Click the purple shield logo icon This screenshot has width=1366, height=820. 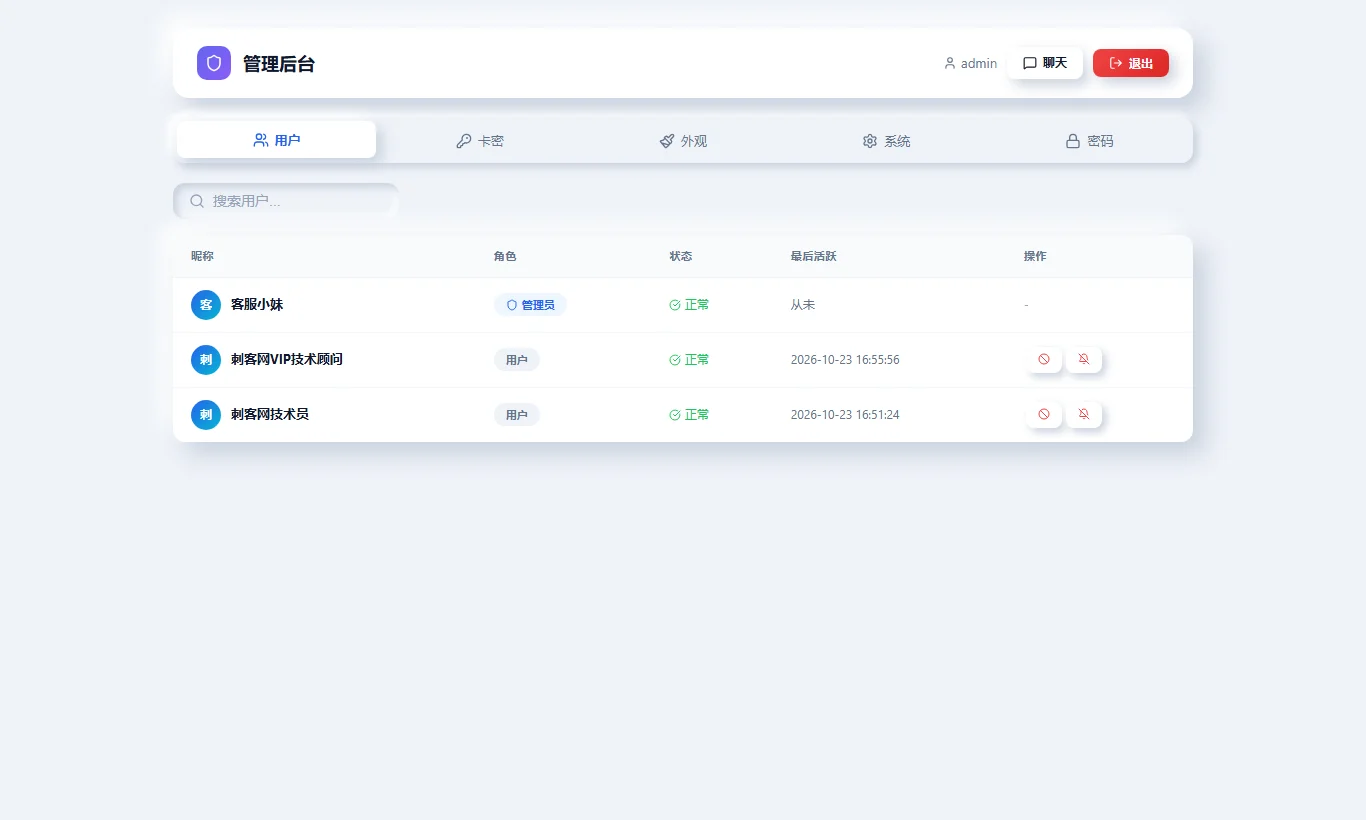coord(214,63)
